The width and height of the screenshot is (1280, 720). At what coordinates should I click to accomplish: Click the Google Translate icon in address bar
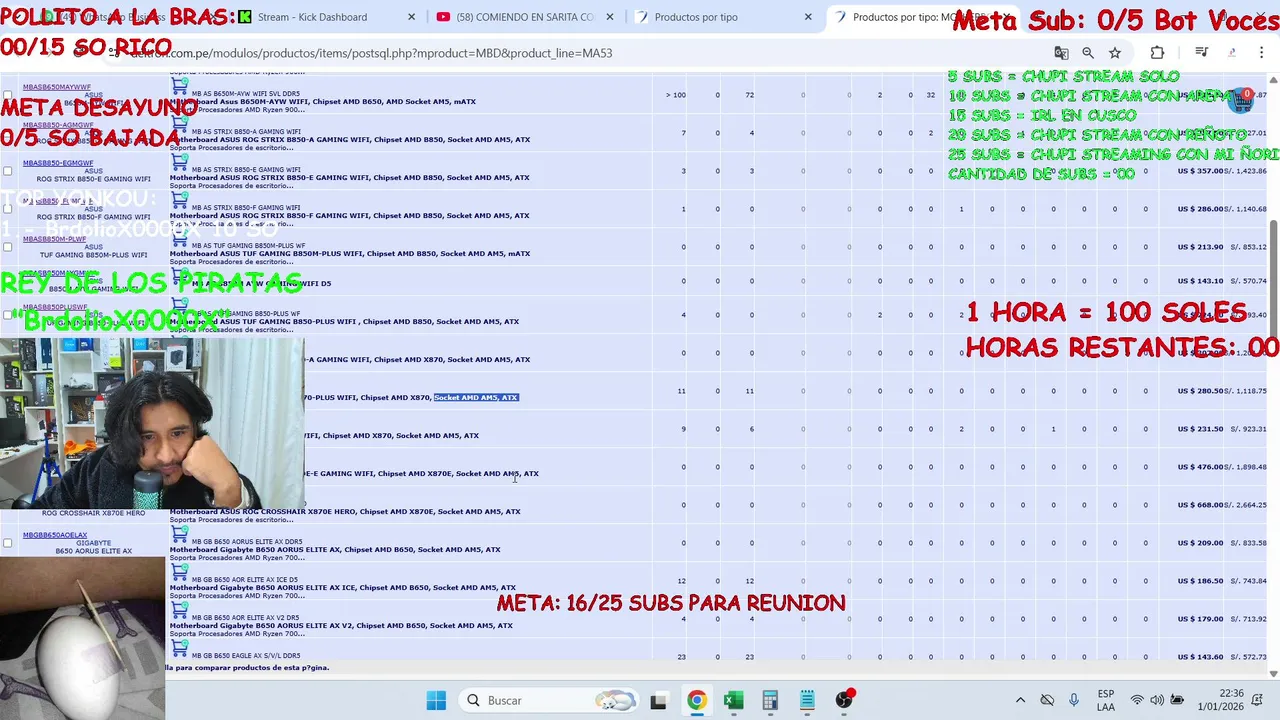[x=1061, y=53]
